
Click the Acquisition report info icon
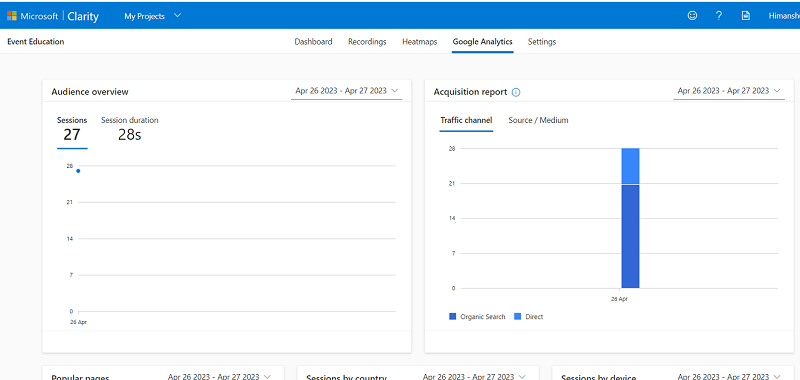[516, 92]
